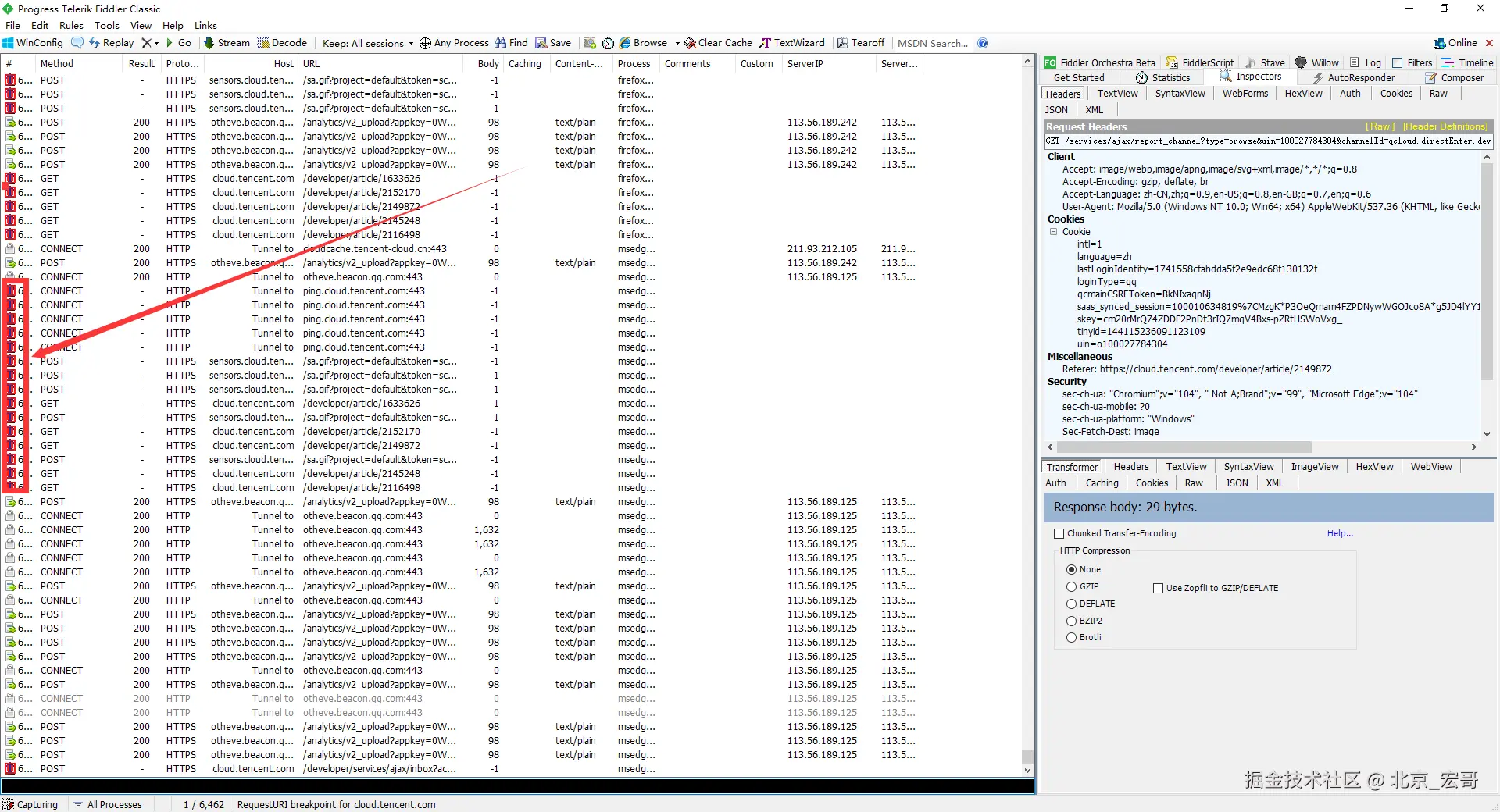Open the Filters tab

click(1412, 62)
